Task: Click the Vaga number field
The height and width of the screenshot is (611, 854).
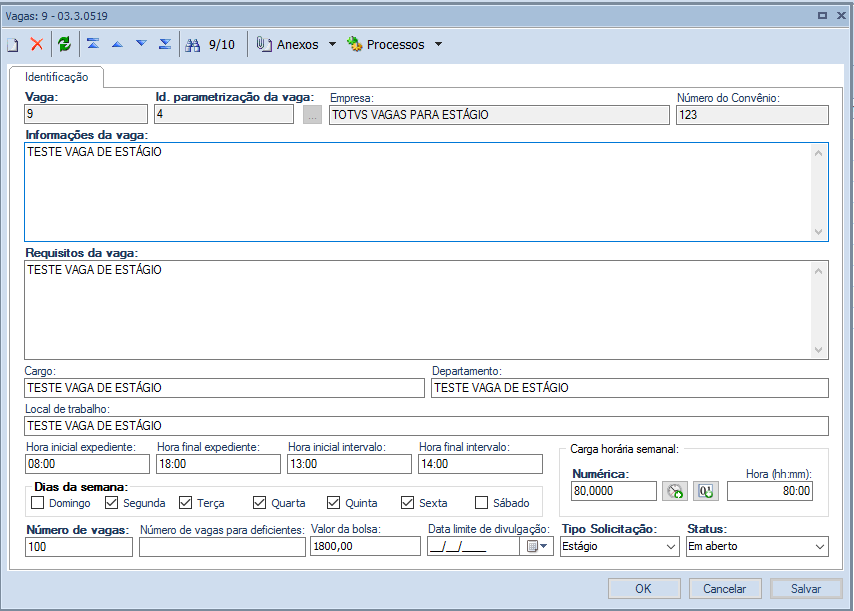Action: (86, 114)
